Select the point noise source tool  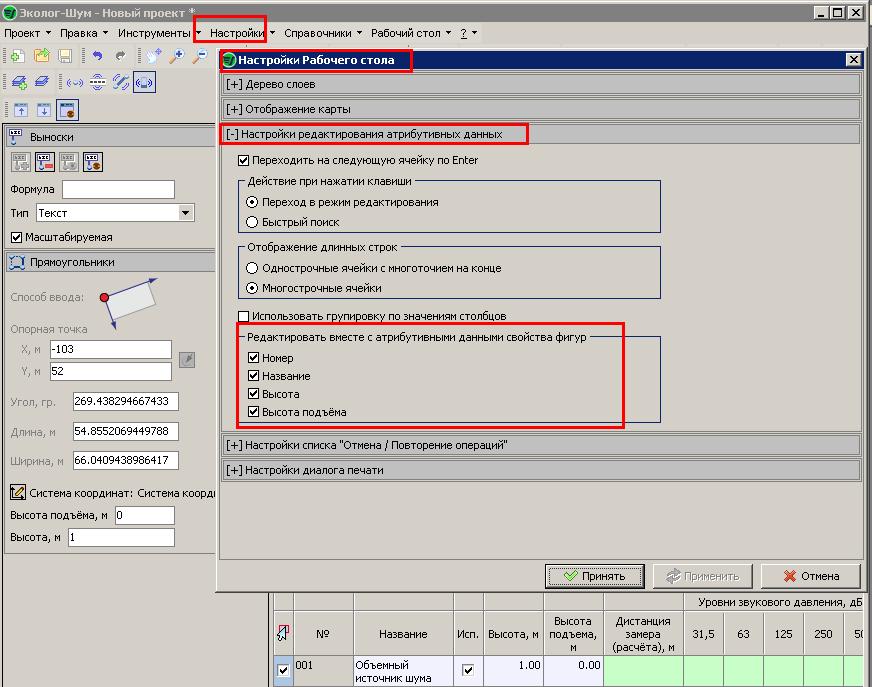75,83
